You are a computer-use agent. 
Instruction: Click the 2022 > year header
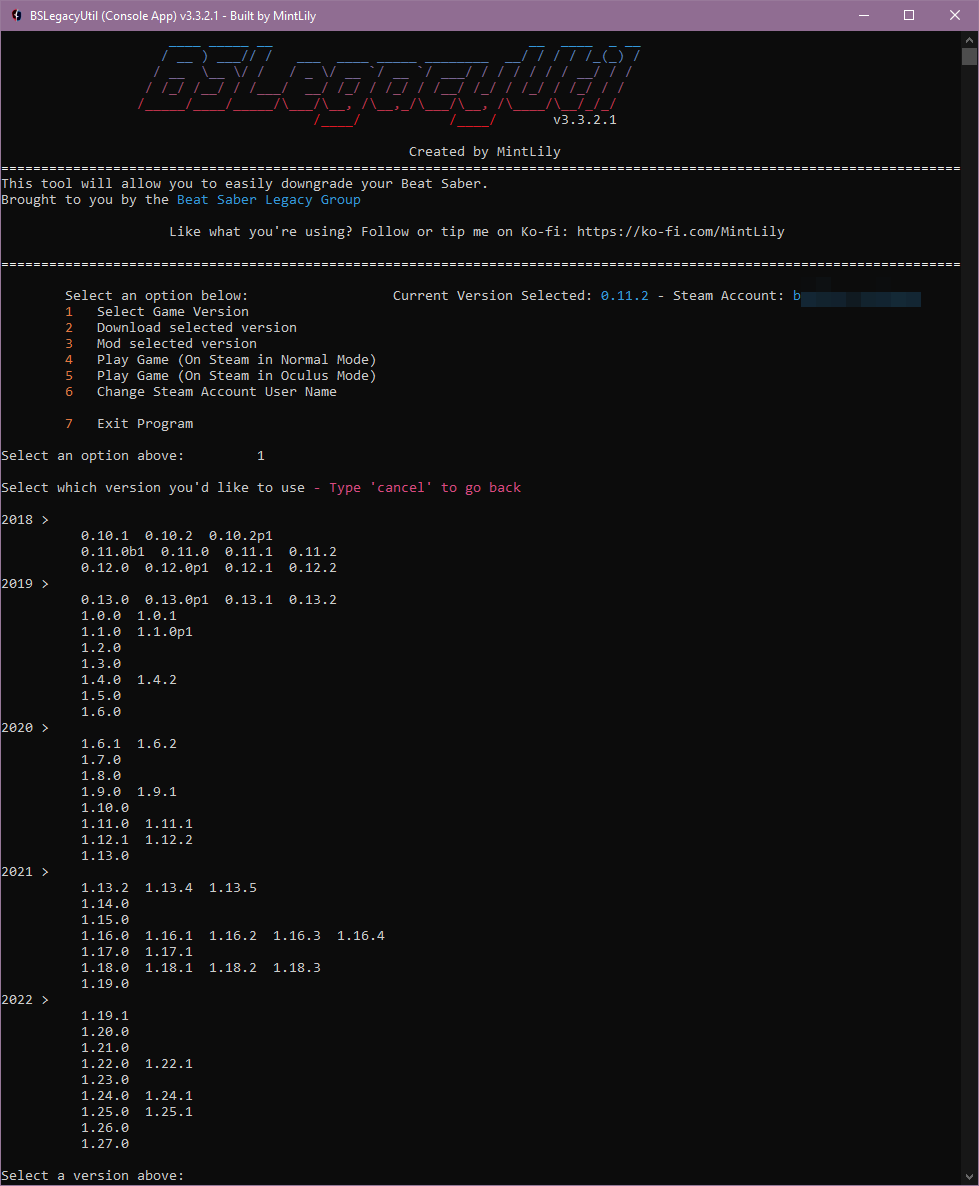click(25, 1000)
